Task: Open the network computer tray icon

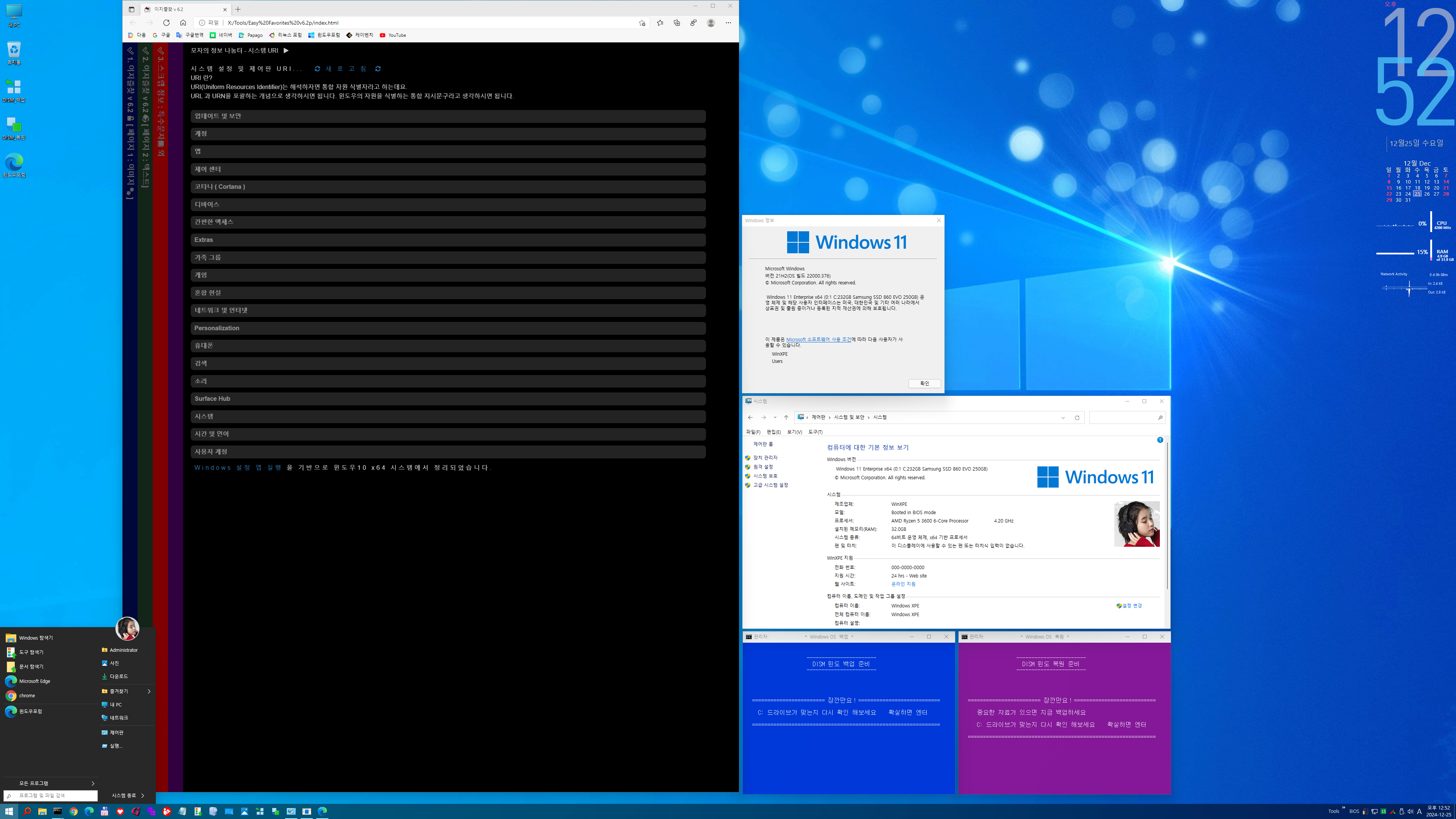Action: pos(1374,812)
